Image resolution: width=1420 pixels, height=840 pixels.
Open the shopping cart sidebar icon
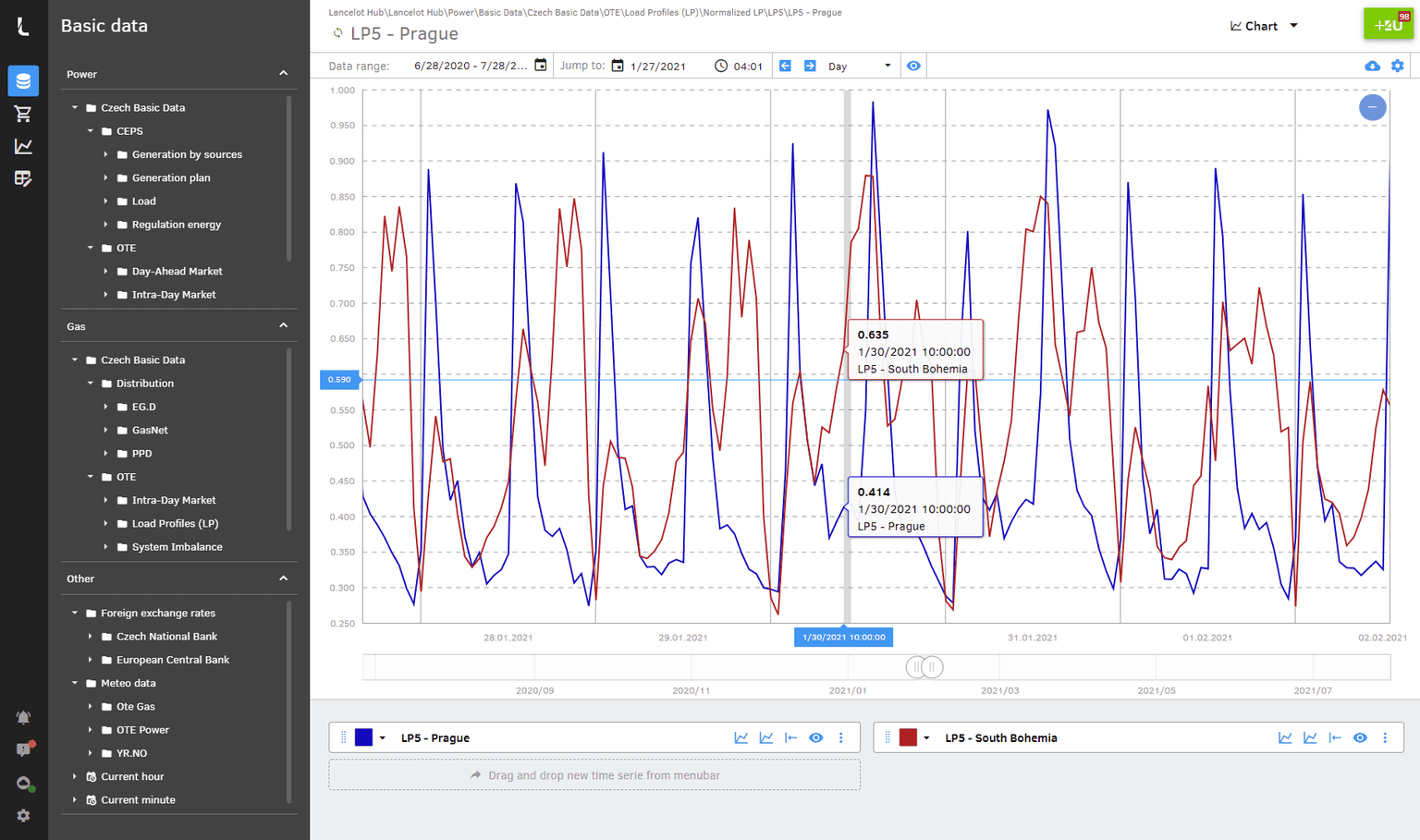pos(23,114)
